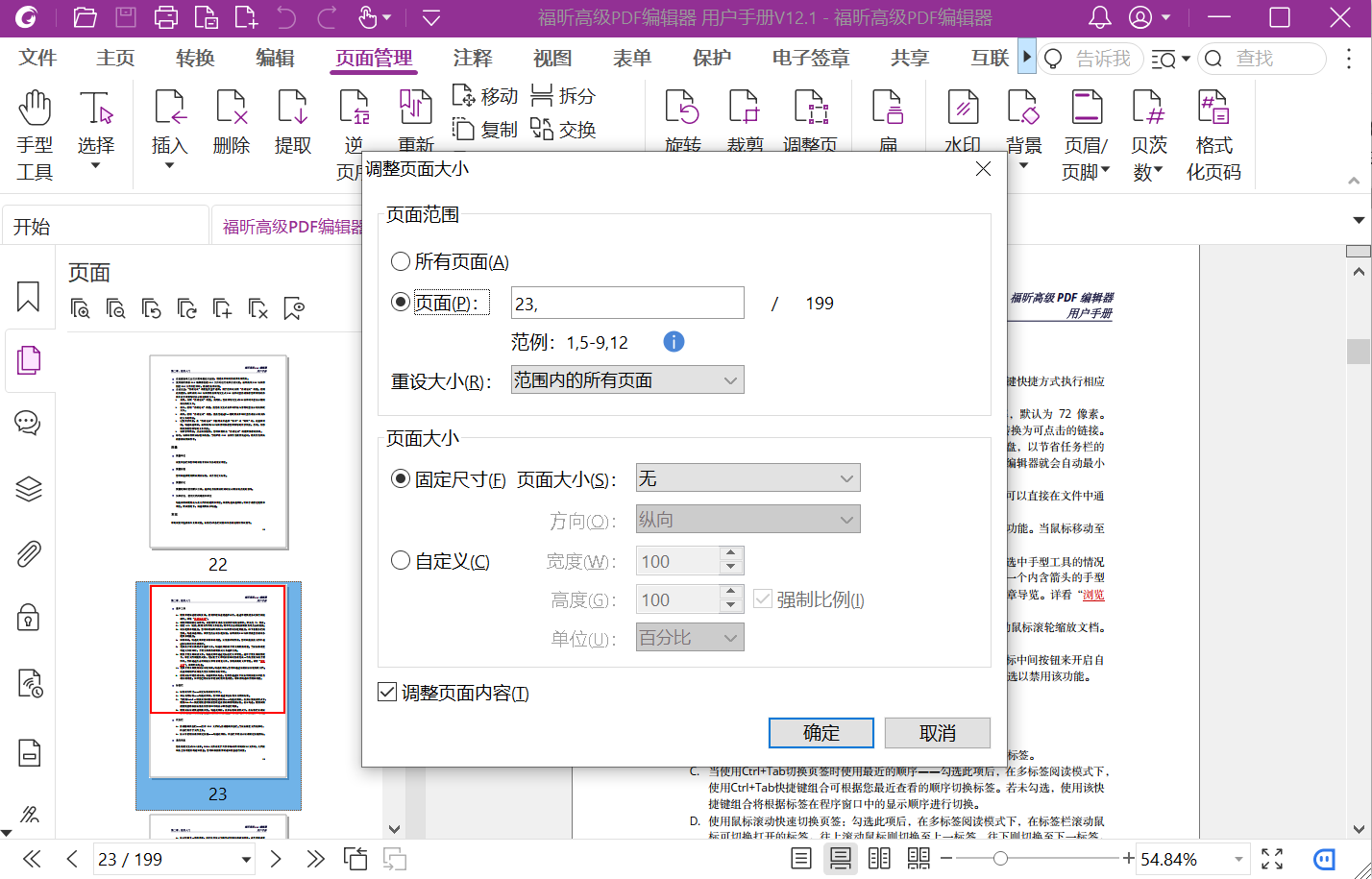Open the Bookmarks panel in sidebar
Screen dimensions: 1372x879
pyautogui.click(x=29, y=297)
